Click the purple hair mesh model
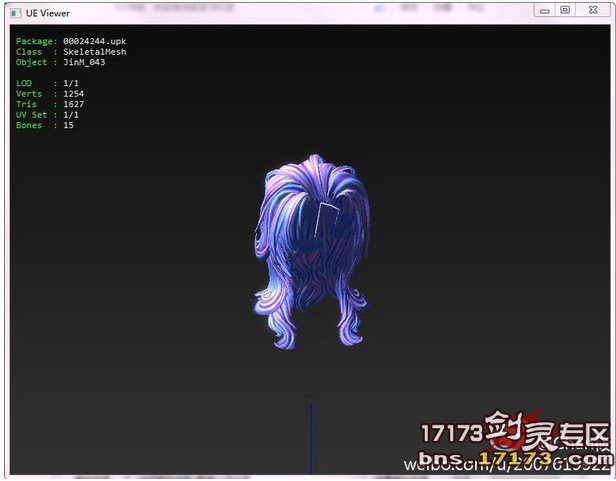Viewport: 616px width, 481px height. [312, 252]
